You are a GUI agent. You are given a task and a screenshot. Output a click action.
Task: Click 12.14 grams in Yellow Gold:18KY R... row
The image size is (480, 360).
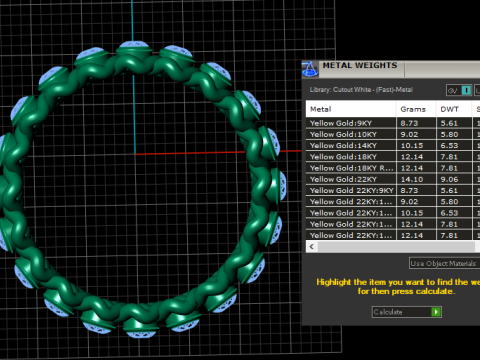(x=412, y=168)
